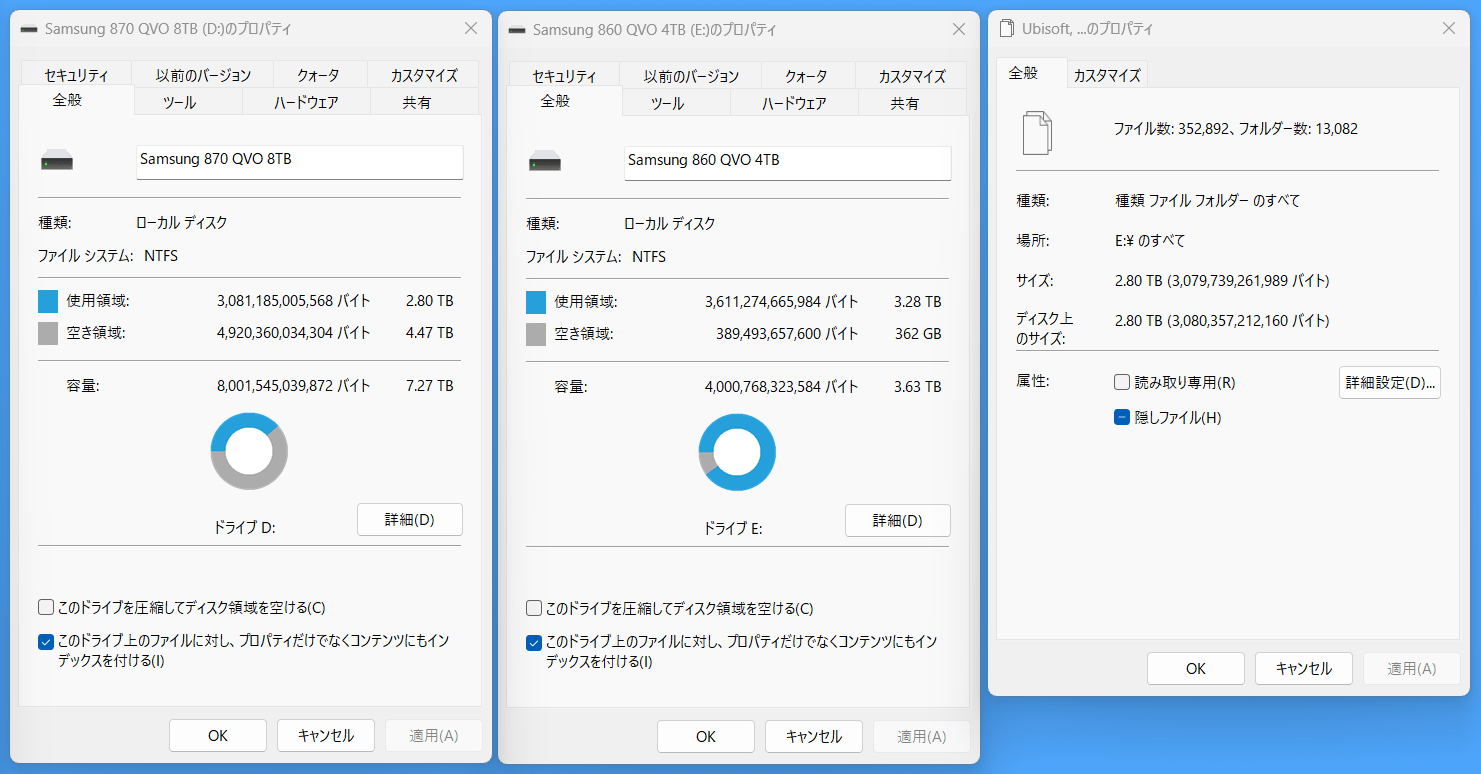Open セキュリティ tab in E: window

(x=564, y=76)
